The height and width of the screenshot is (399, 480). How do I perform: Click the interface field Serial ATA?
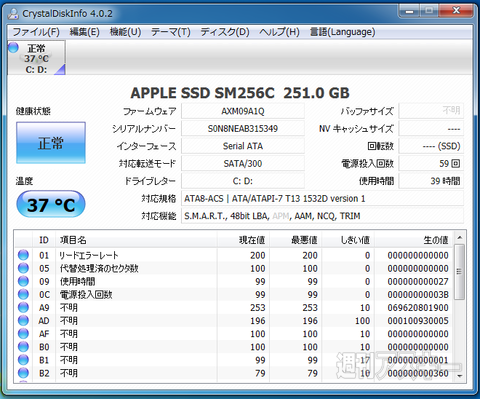tap(243, 146)
